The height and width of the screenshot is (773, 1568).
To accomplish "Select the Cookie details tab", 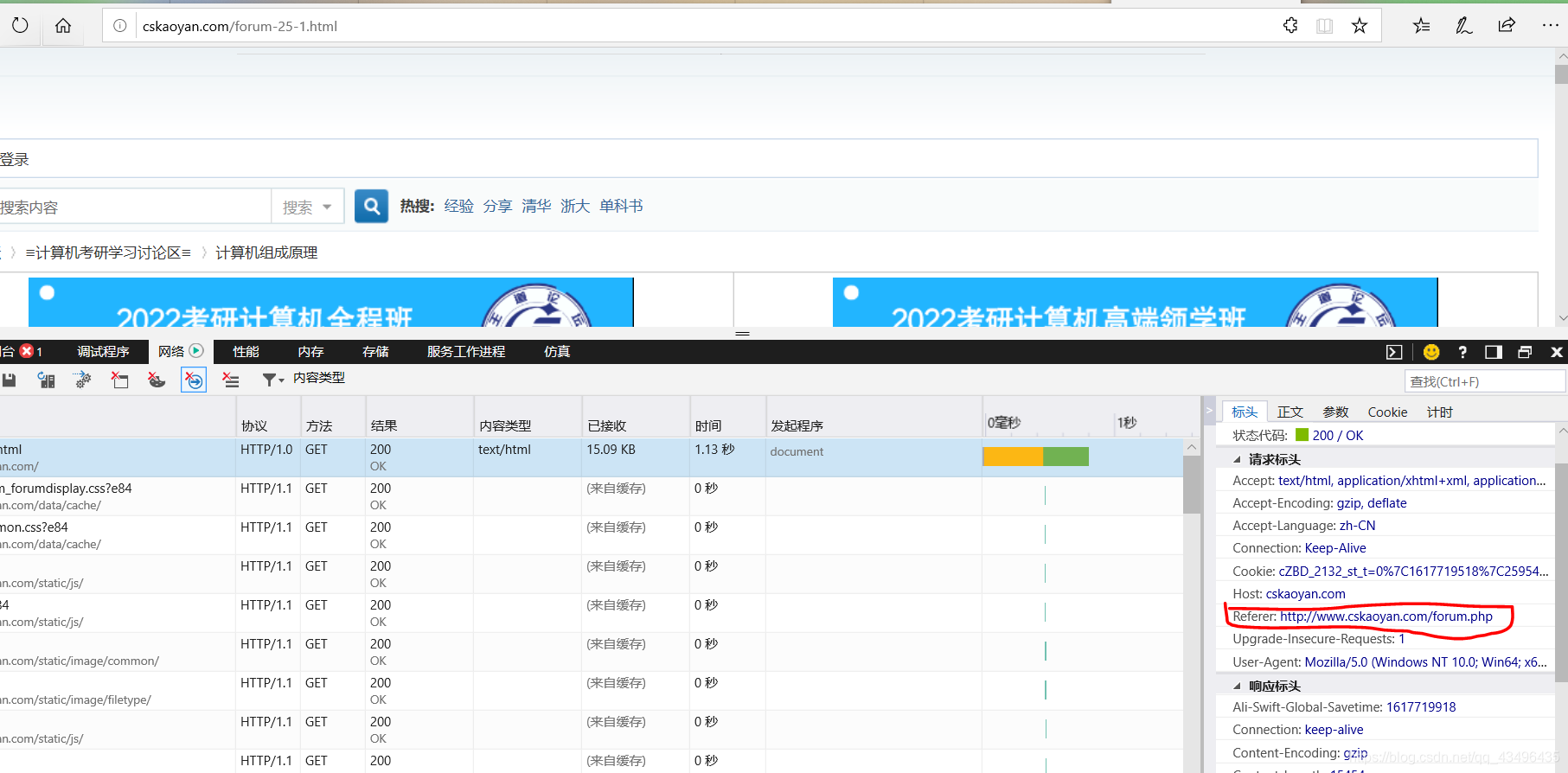I will (1387, 412).
